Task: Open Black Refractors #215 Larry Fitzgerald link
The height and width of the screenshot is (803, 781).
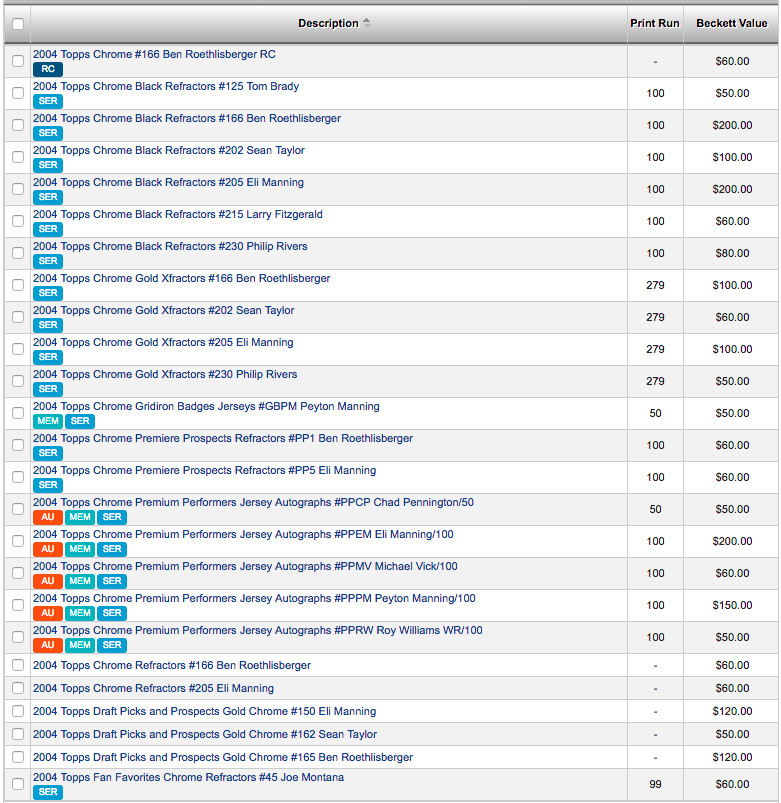Action: [x=178, y=214]
